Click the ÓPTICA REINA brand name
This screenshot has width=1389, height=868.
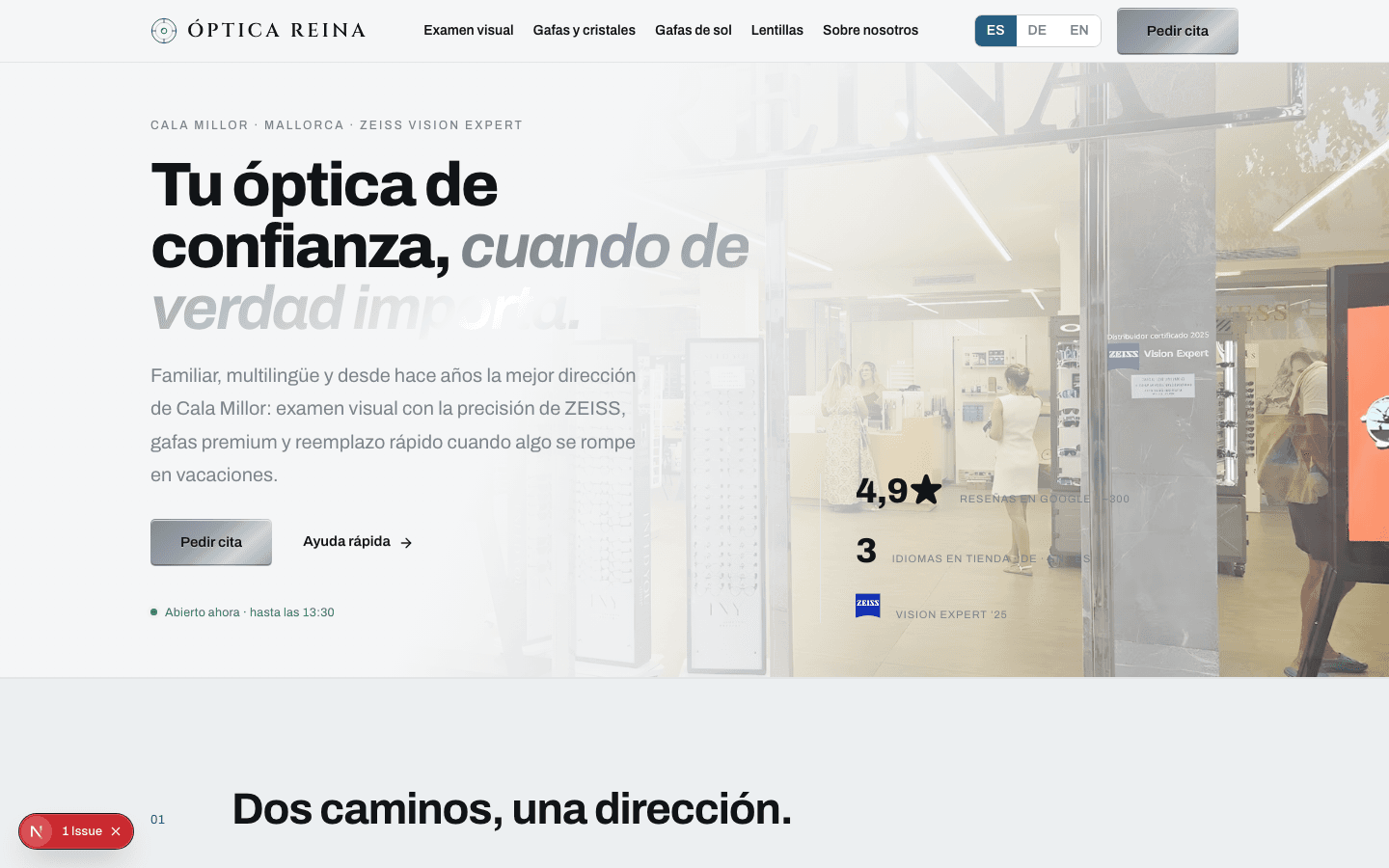click(277, 31)
